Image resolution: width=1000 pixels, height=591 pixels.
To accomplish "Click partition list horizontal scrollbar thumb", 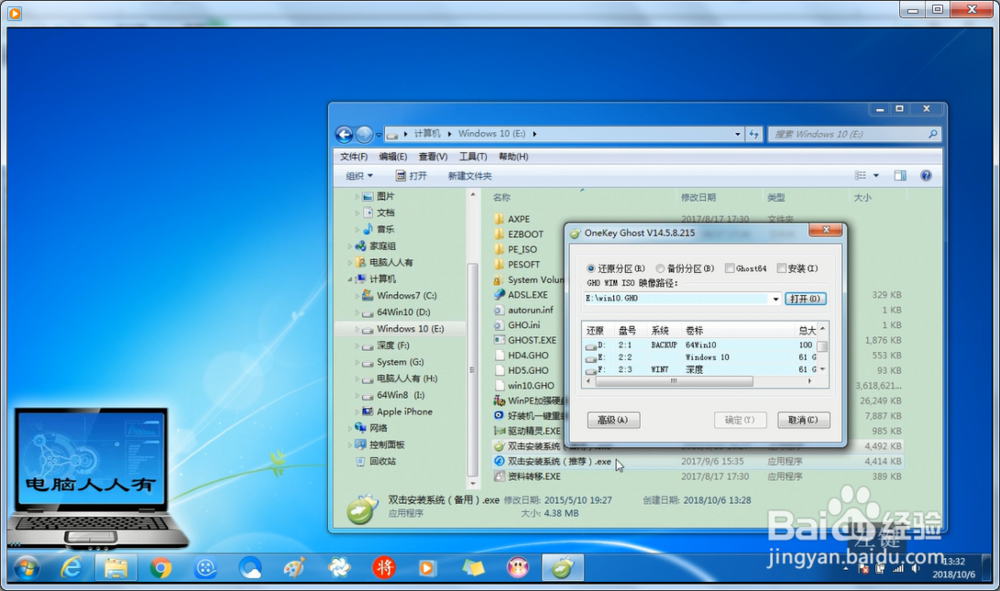I will [673, 381].
